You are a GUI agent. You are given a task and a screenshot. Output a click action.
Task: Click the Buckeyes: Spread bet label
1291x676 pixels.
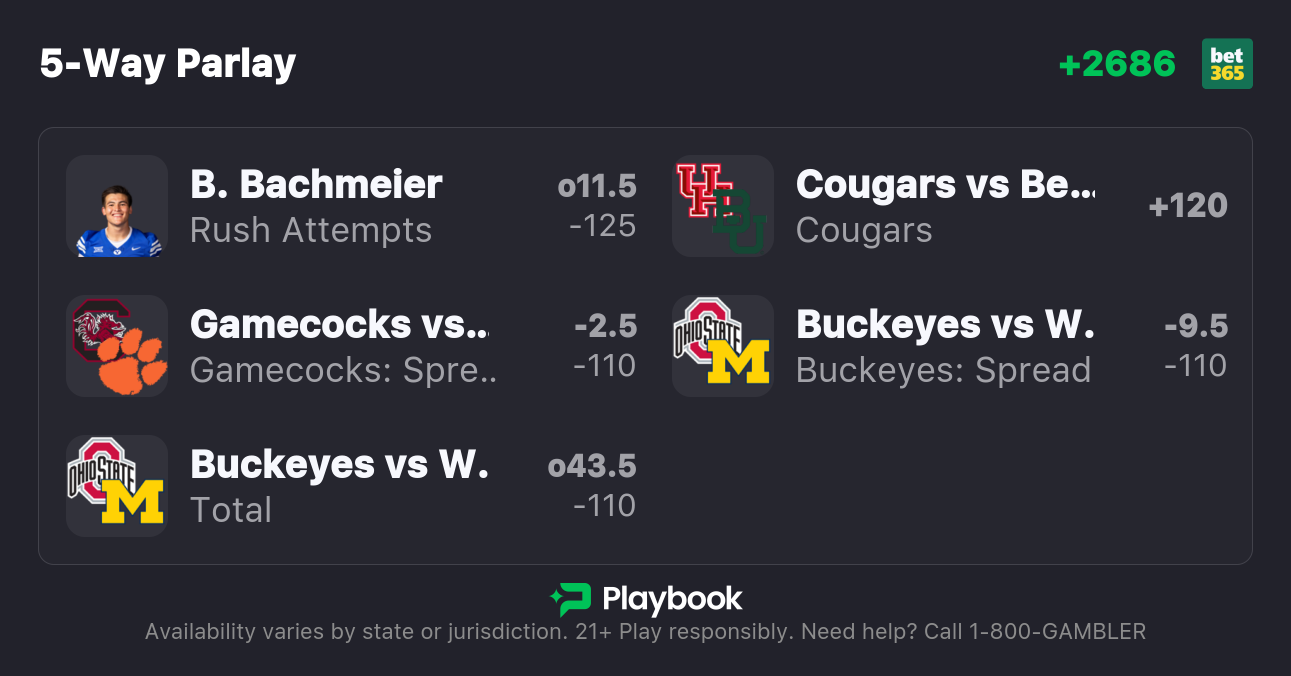click(943, 370)
